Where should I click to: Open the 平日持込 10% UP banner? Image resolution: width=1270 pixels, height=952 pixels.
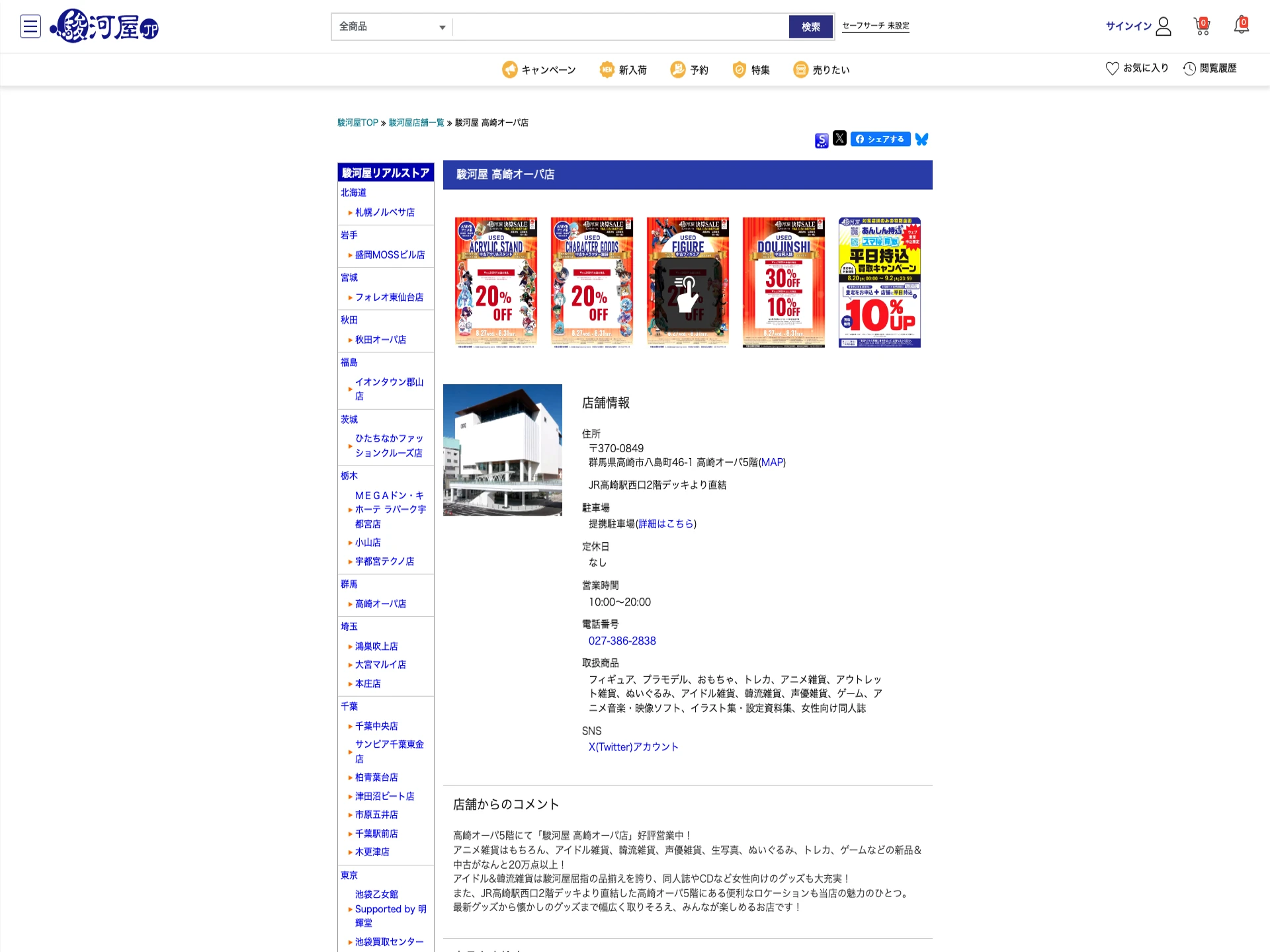880,282
